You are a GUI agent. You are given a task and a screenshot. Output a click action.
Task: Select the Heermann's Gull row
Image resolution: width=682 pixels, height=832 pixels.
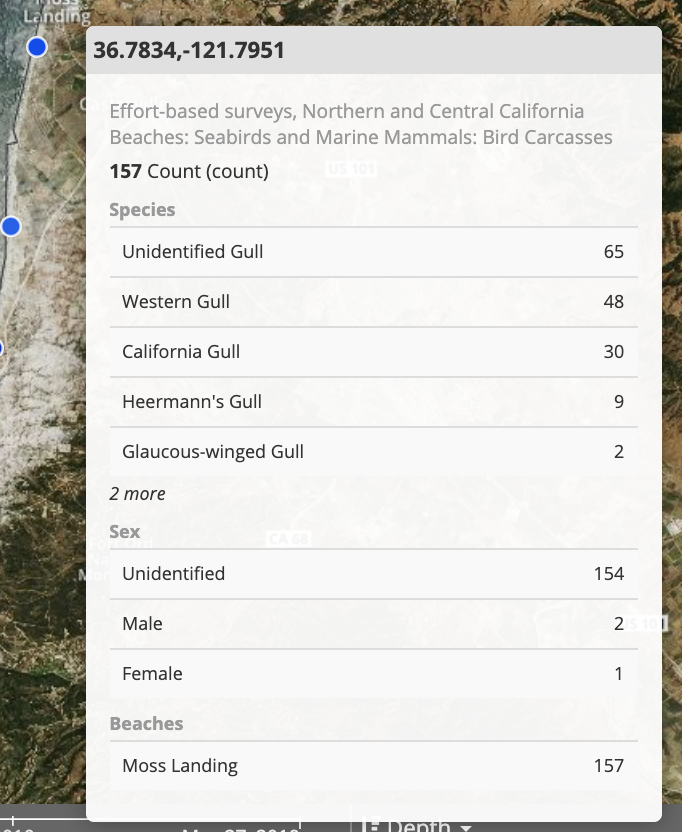click(x=374, y=402)
